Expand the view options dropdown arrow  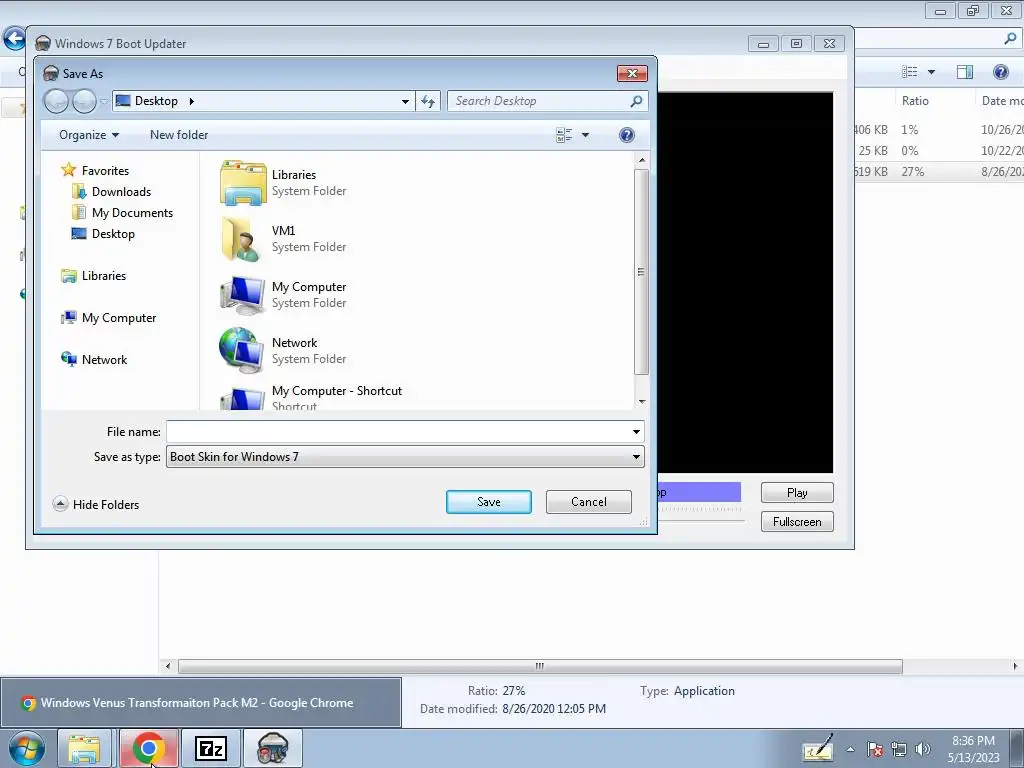click(585, 135)
